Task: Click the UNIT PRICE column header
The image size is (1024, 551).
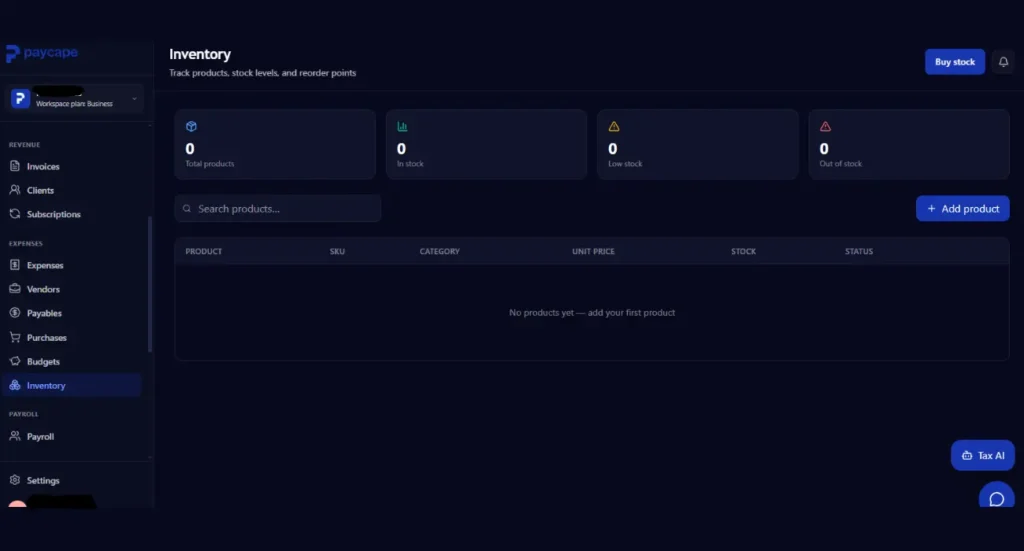Action: click(x=593, y=251)
